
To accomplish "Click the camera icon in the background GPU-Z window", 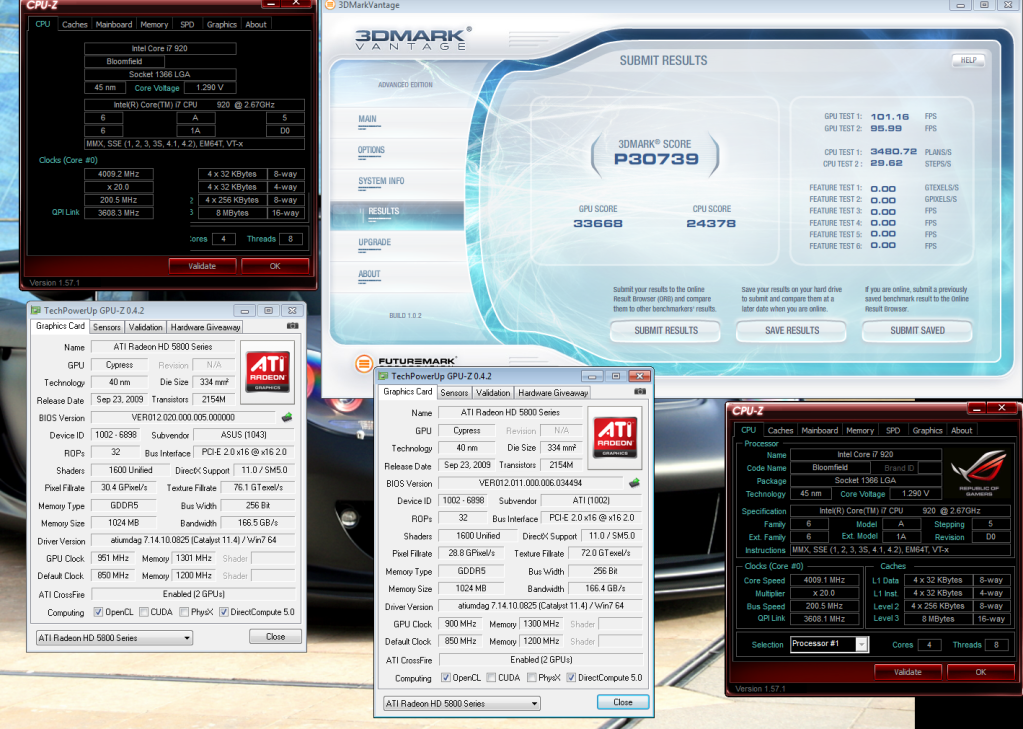I will click(292, 326).
